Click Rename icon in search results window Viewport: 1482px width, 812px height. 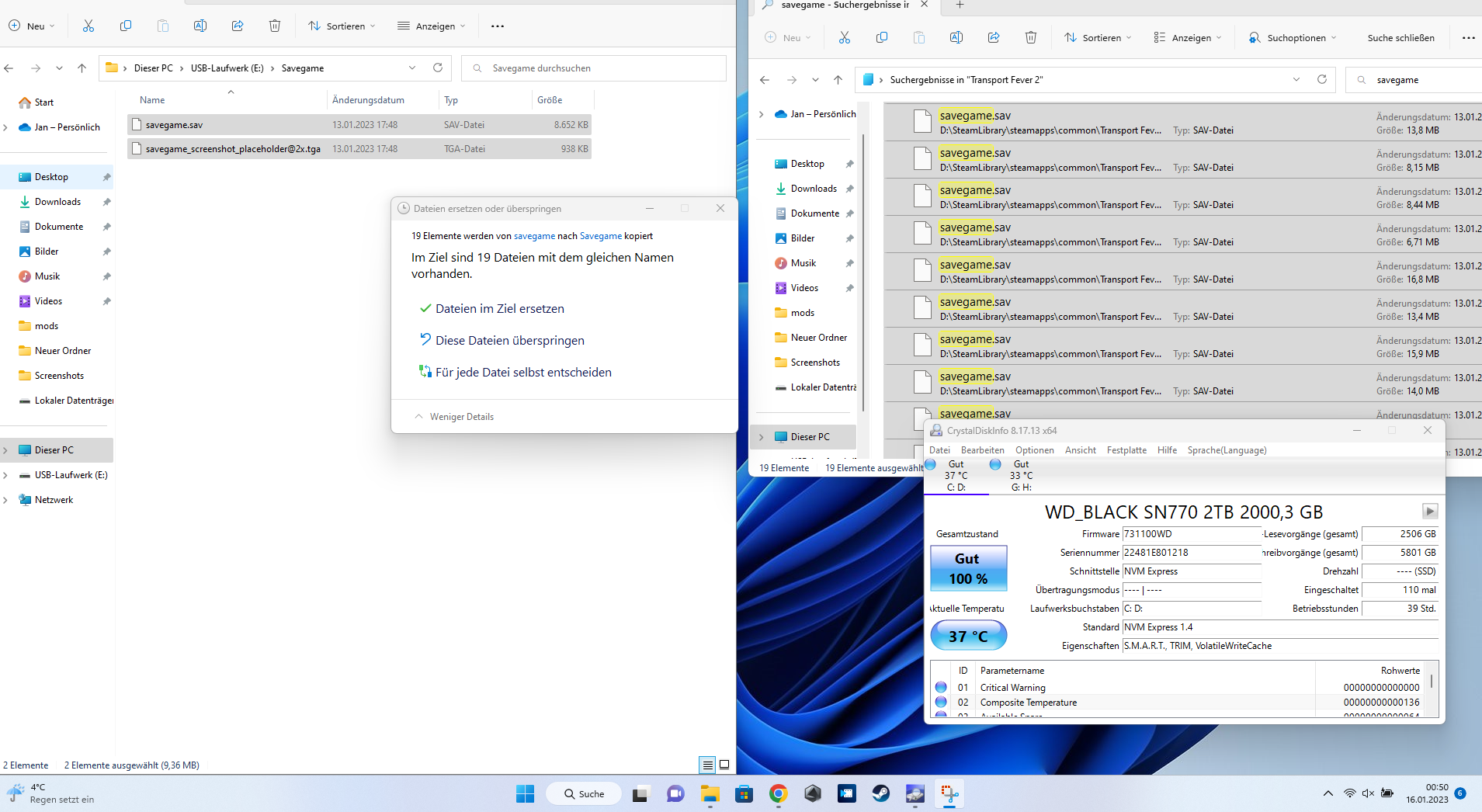(956, 37)
